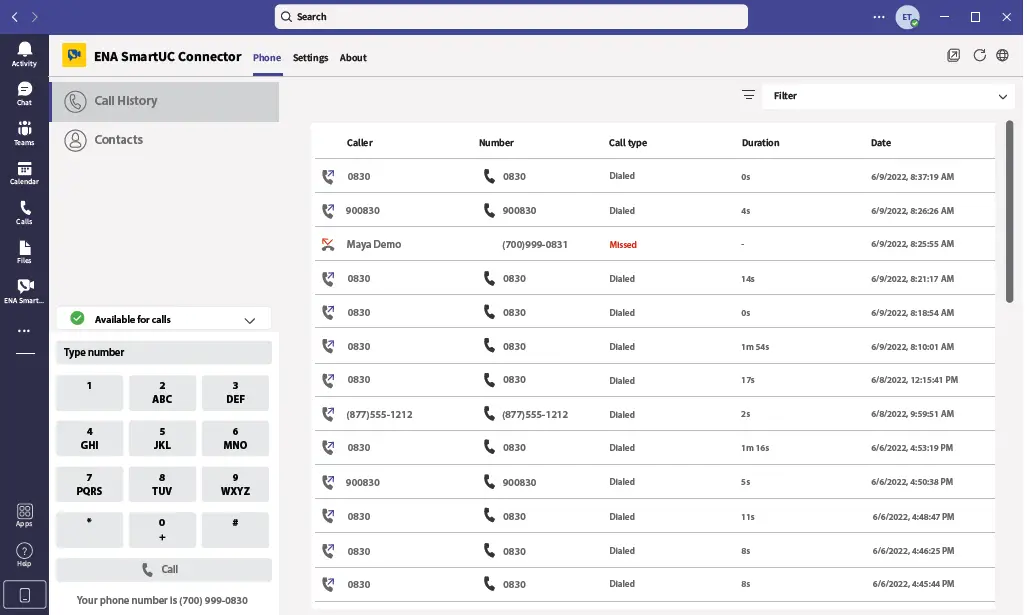Open the Calendar icon in sidebar
Viewport: 1027px width, 615px height.
(24, 170)
